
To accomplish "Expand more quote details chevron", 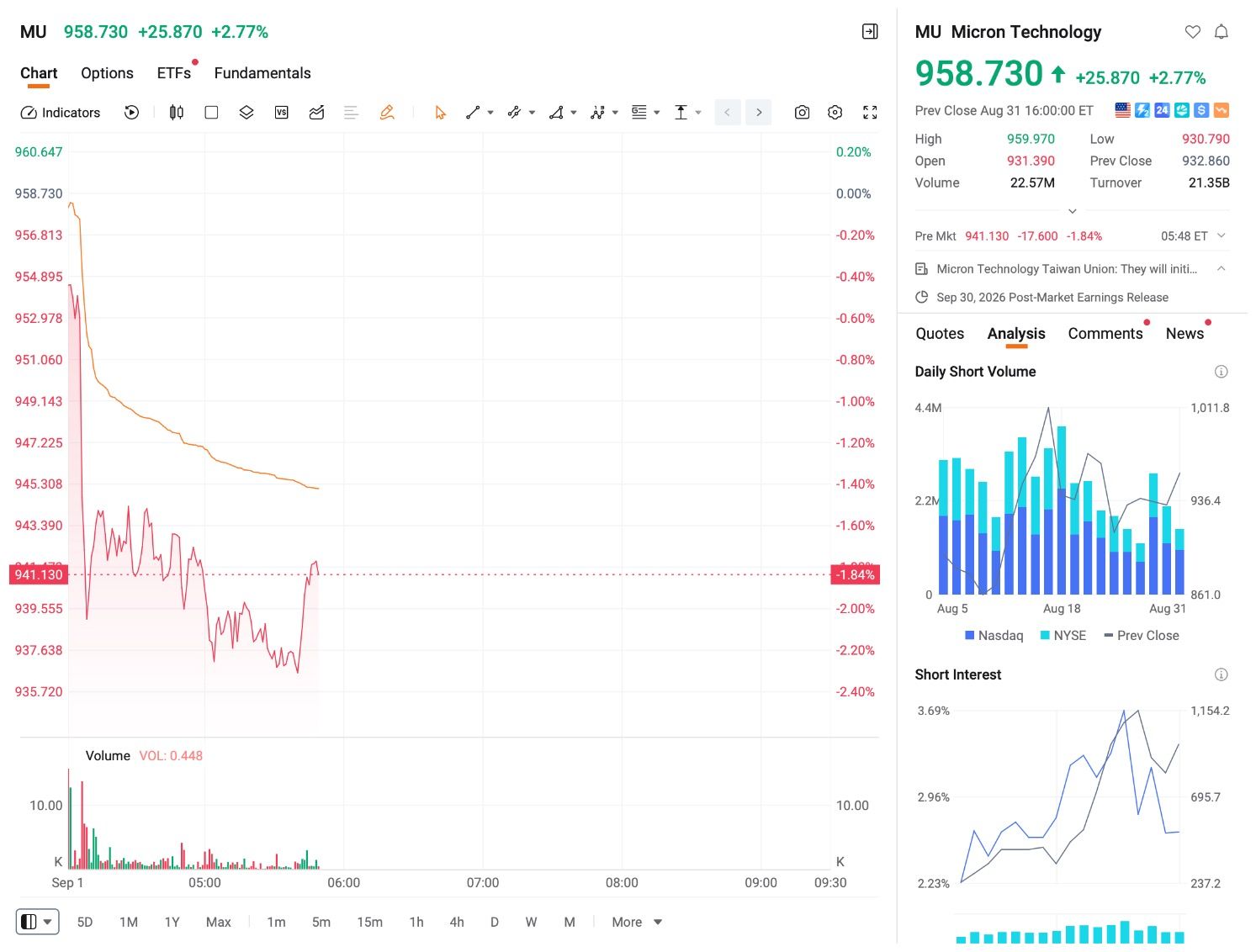I will [1072, 211].
